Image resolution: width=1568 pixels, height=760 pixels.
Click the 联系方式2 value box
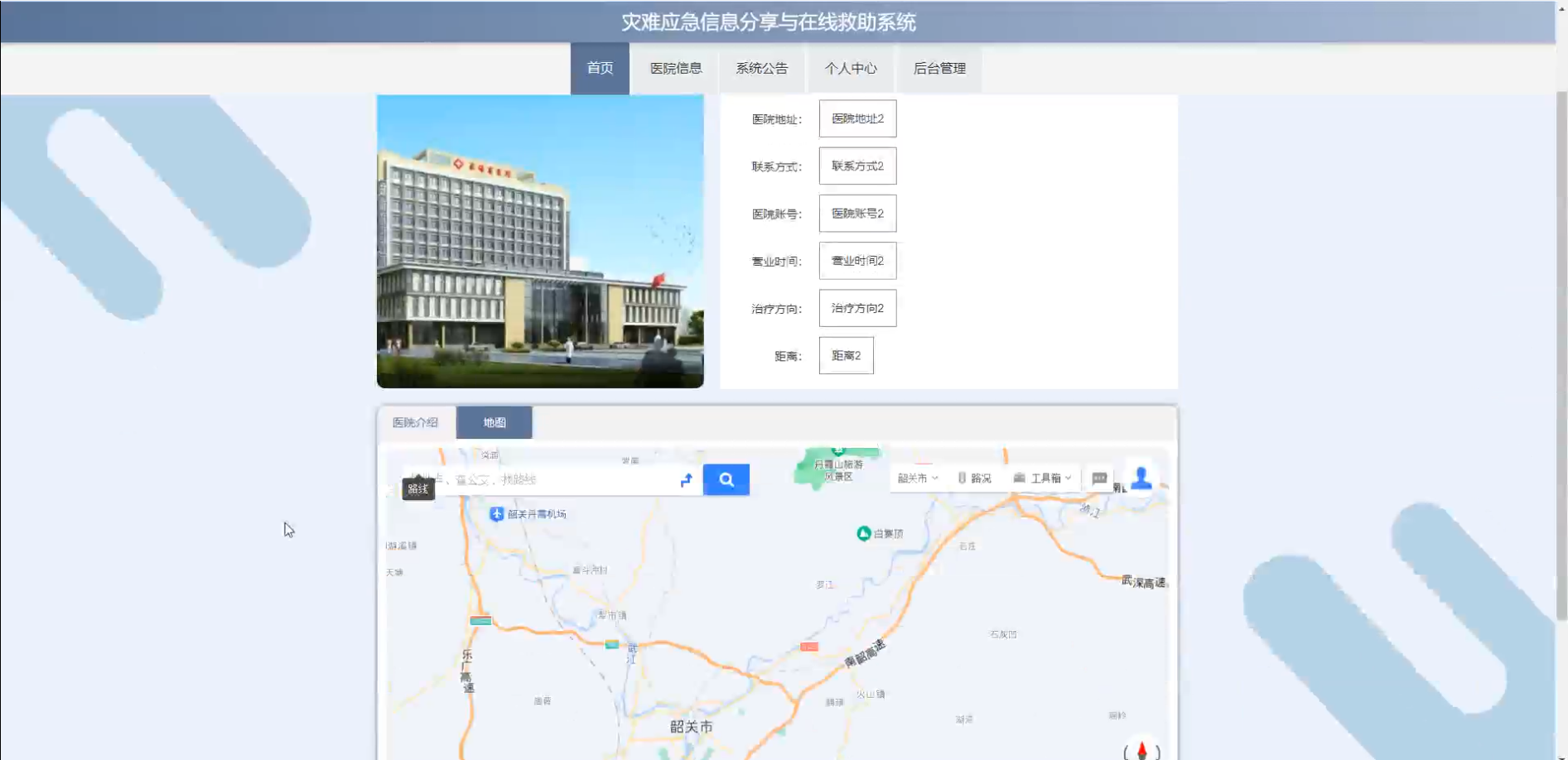pyautogui.click(x=857, y=166)
